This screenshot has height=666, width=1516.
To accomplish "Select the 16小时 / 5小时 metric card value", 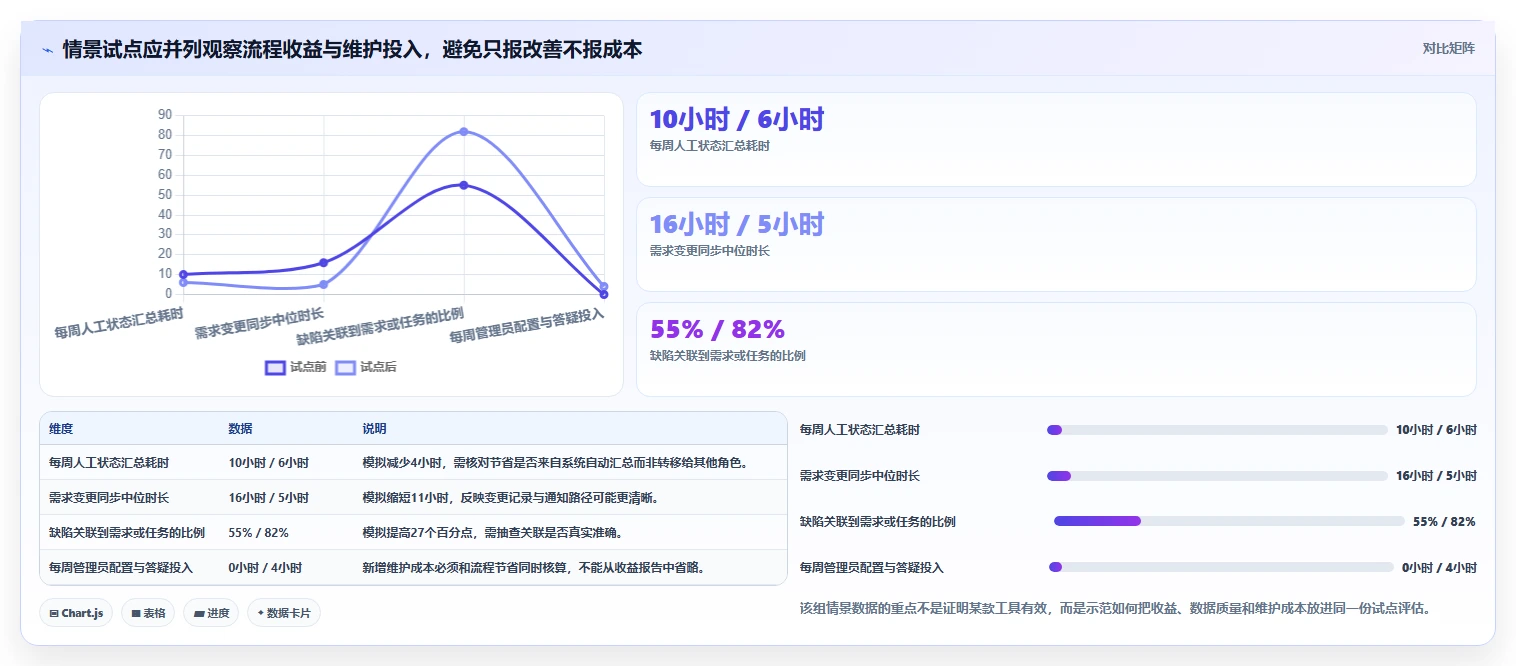I will [737, 224].
